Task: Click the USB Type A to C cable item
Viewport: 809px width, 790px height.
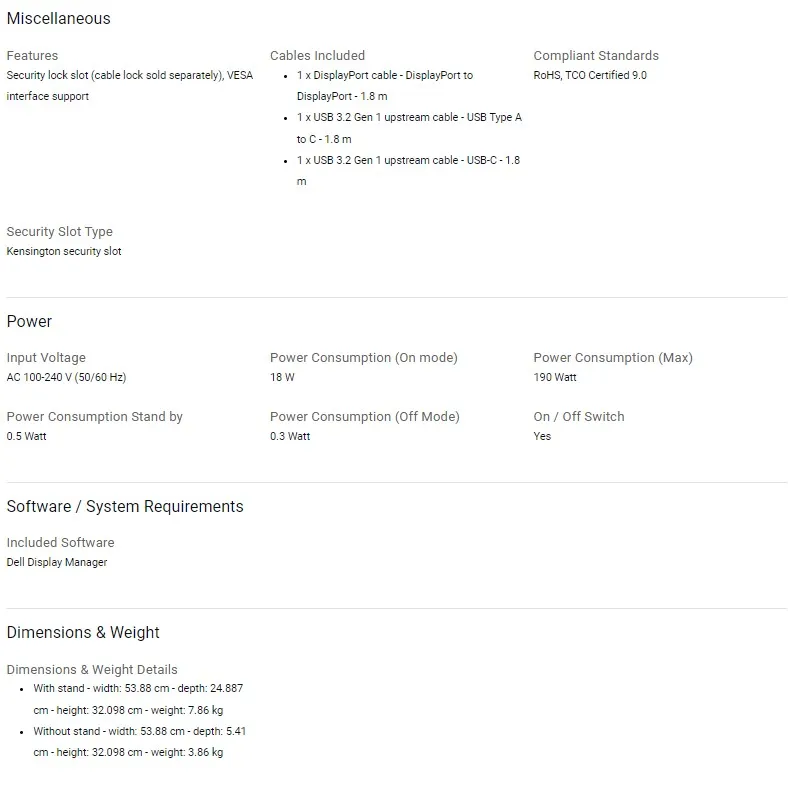Action: pyautogui.click(x=409, y=128)
